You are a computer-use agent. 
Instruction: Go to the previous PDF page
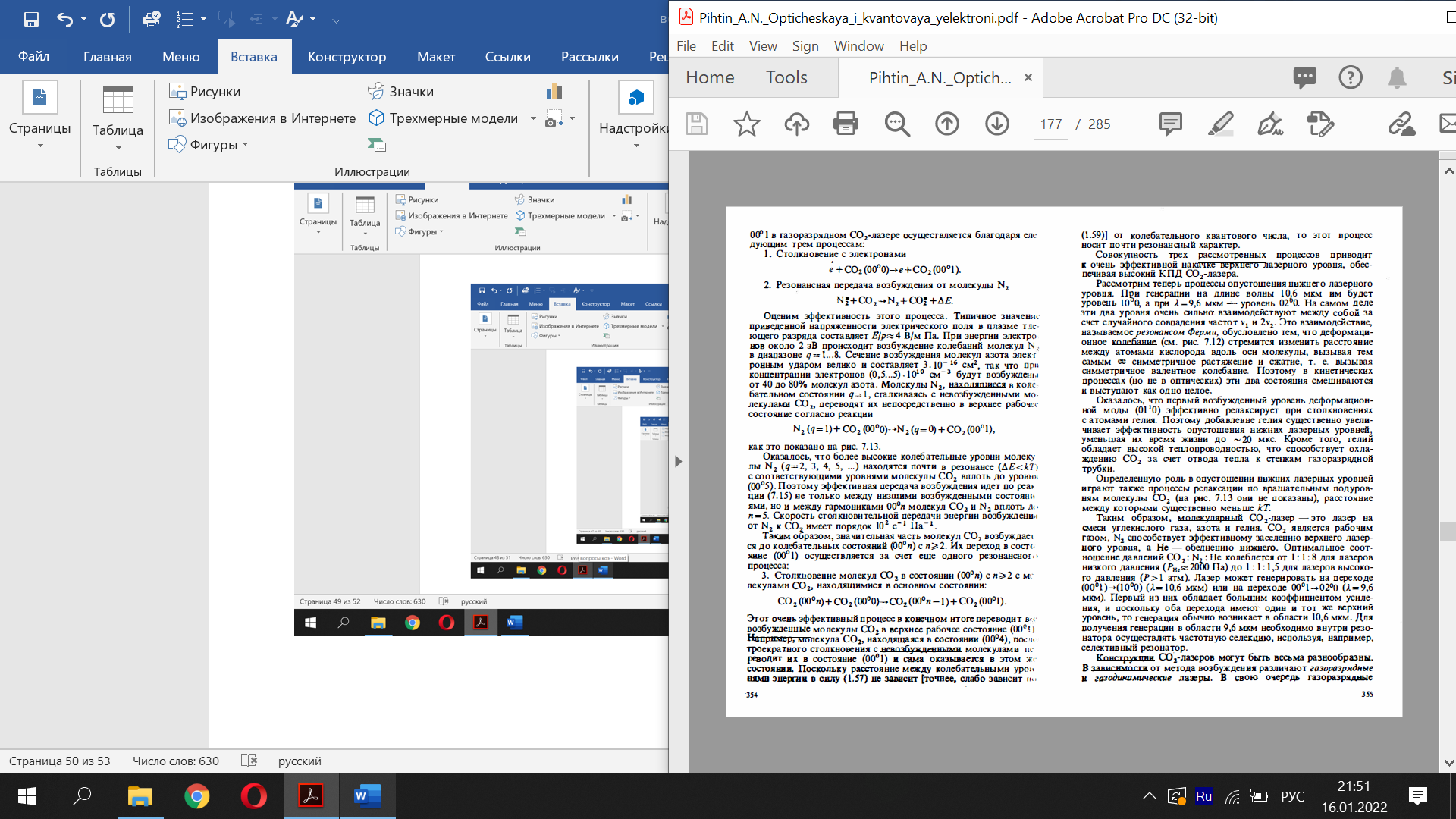pos(946,124)
